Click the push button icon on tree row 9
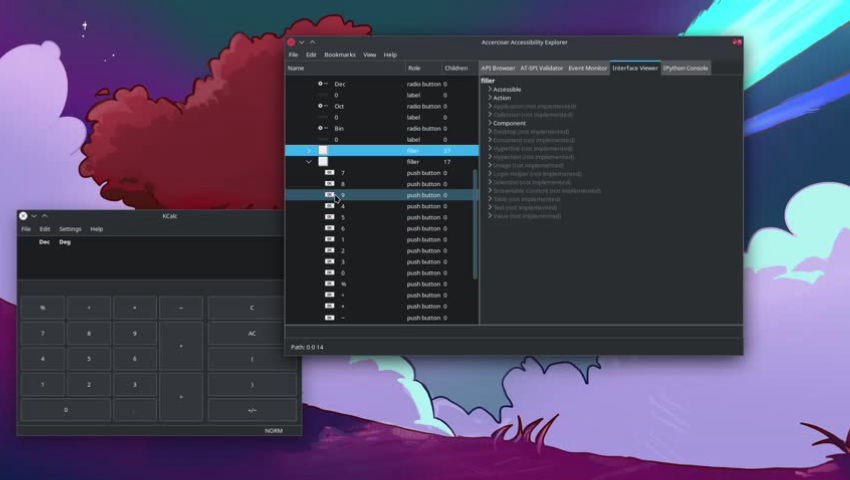 [329, 195]
